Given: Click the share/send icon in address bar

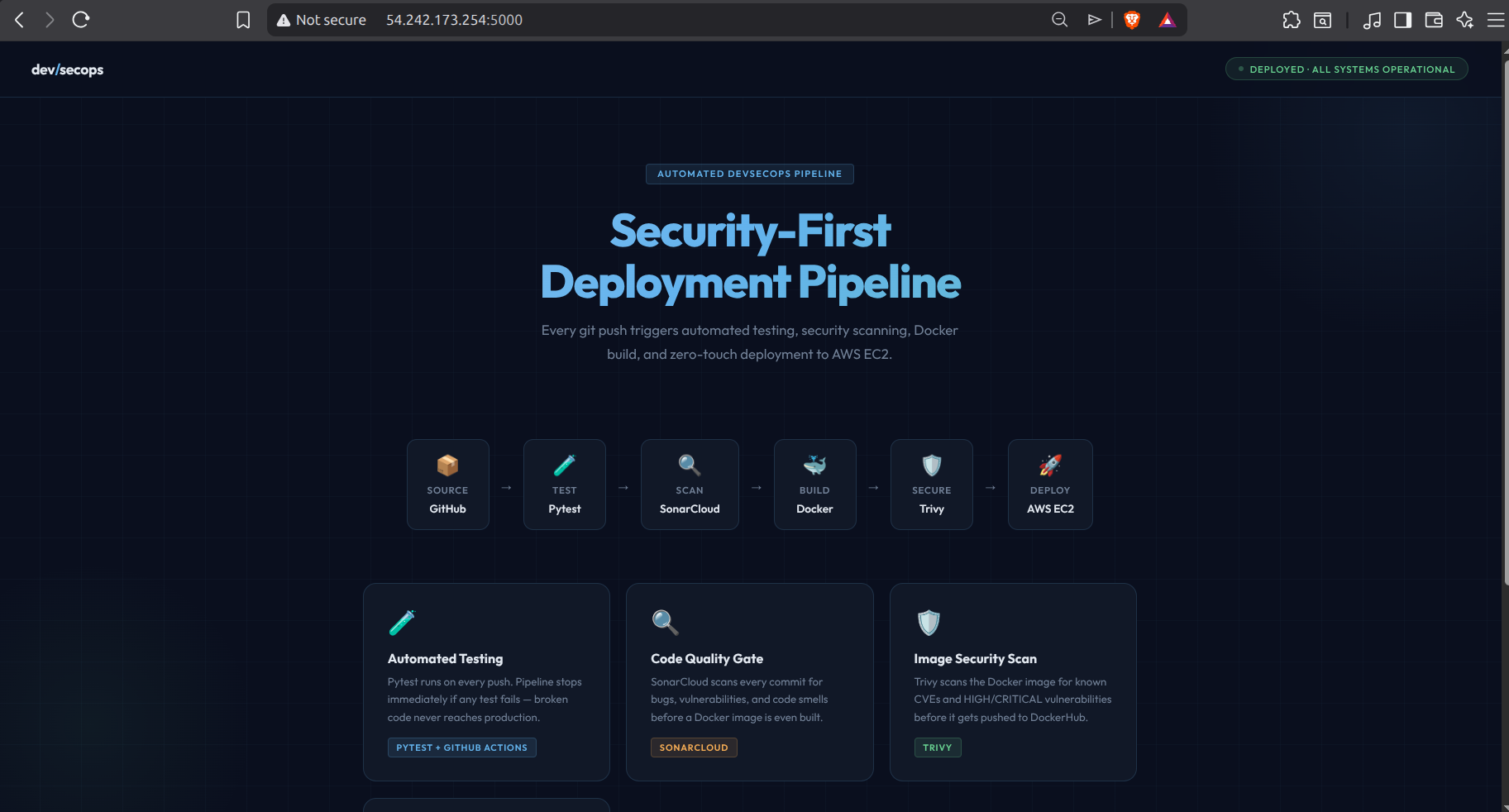Looking at the screenshot, I should pyautogui.click(x=1095, y=20).
